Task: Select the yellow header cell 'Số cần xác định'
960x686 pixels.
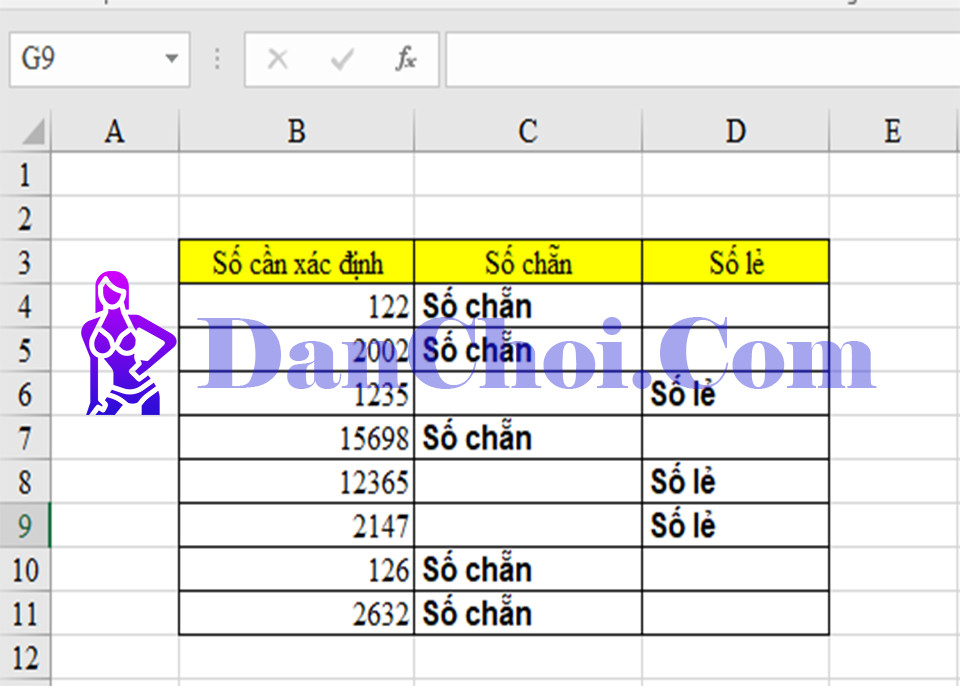Action: click(x=295, y=263)
